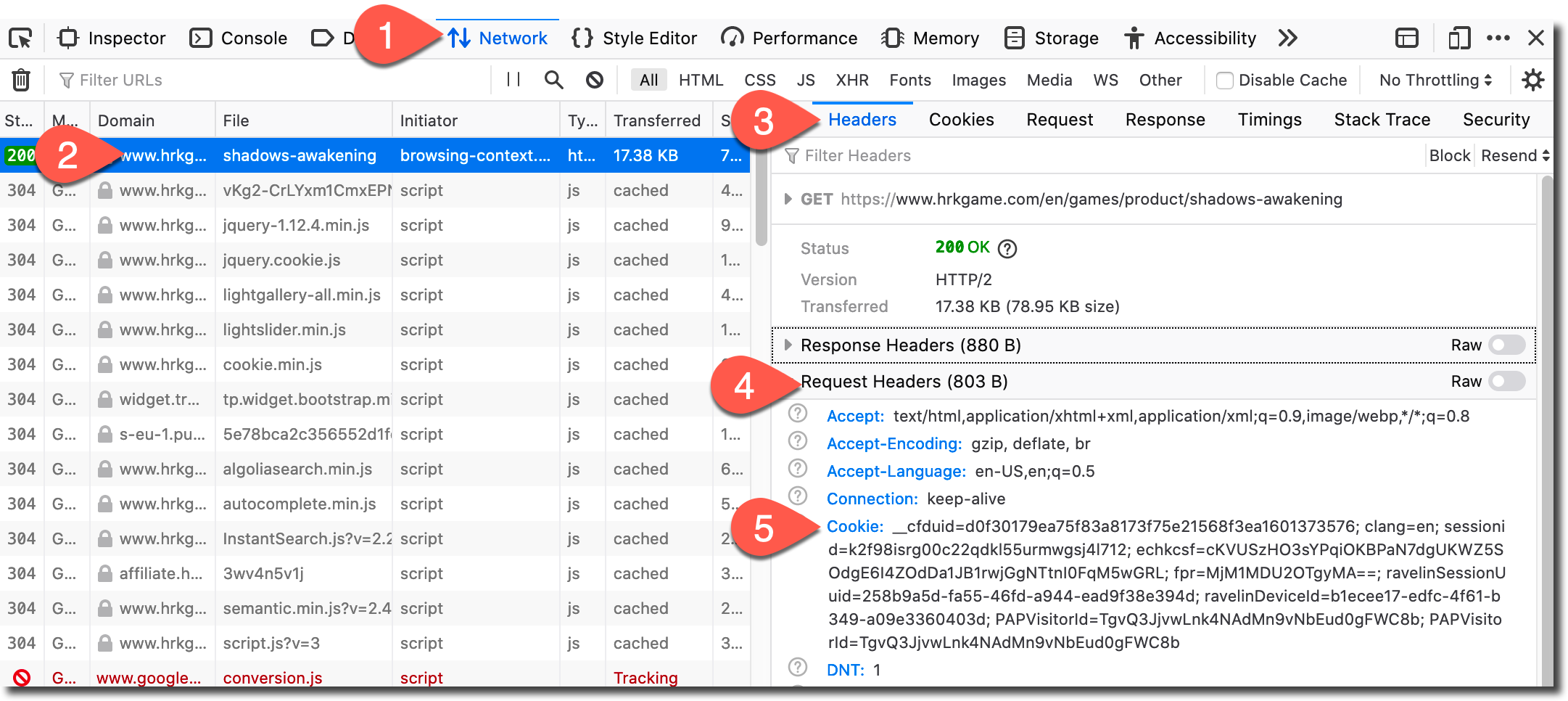The width and height of the screenshot is (1568, 701).
Task: Toggle Raw for Response Headers
Action: (x=1506, y=345)
